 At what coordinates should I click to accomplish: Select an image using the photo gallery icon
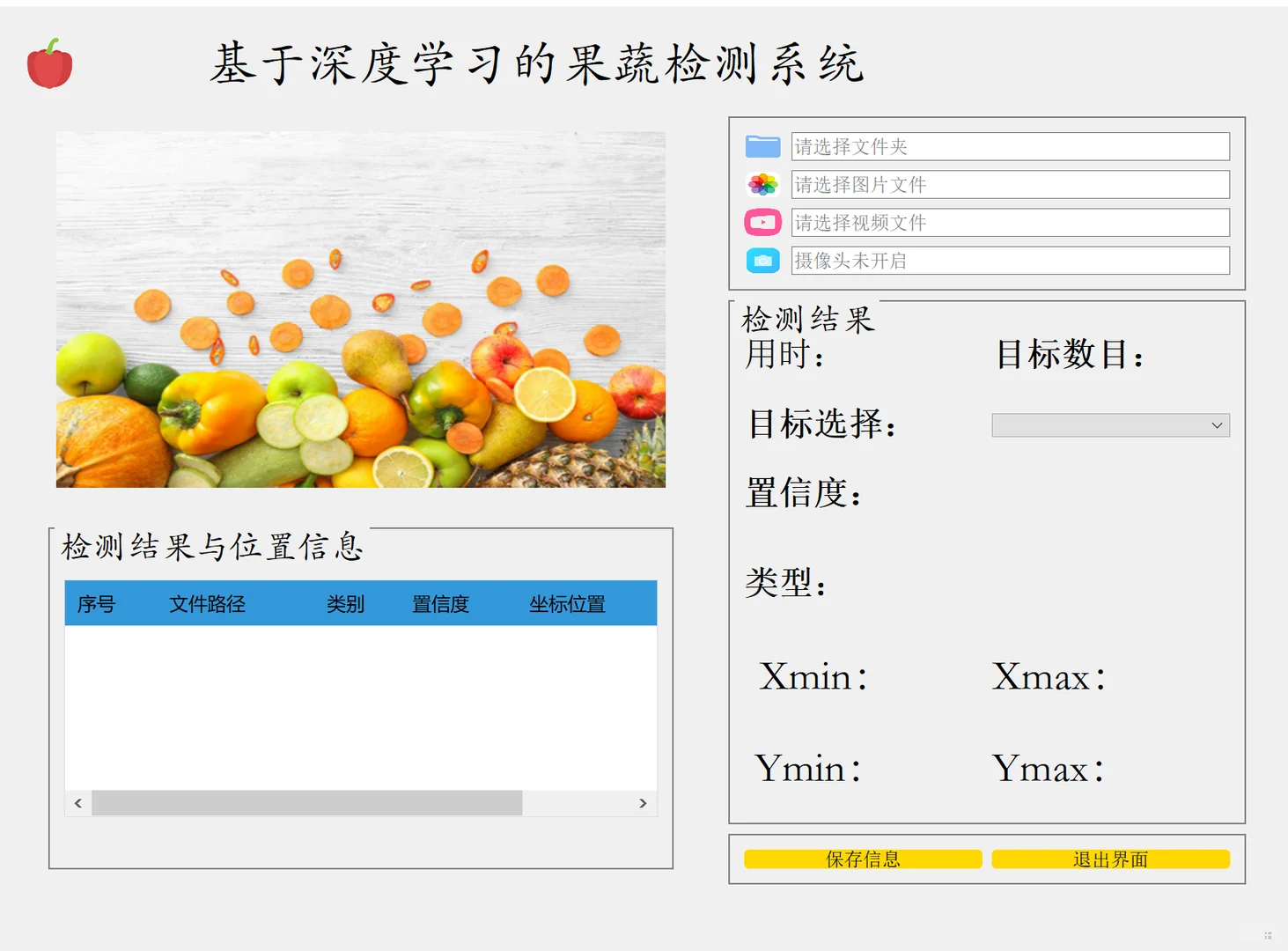762,184
